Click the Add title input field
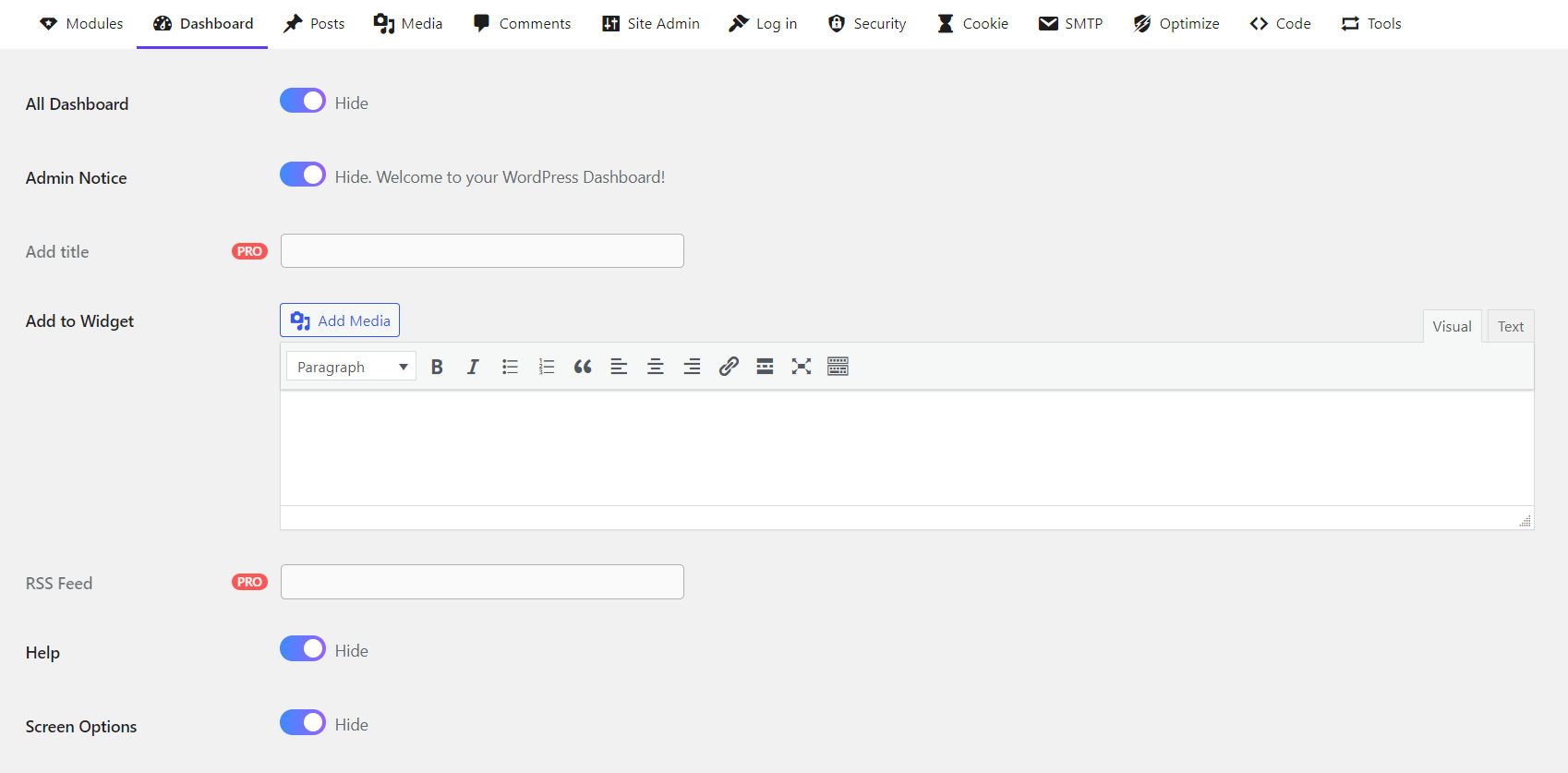Viewport: 1568px width, 773px height. click(482, 251)
